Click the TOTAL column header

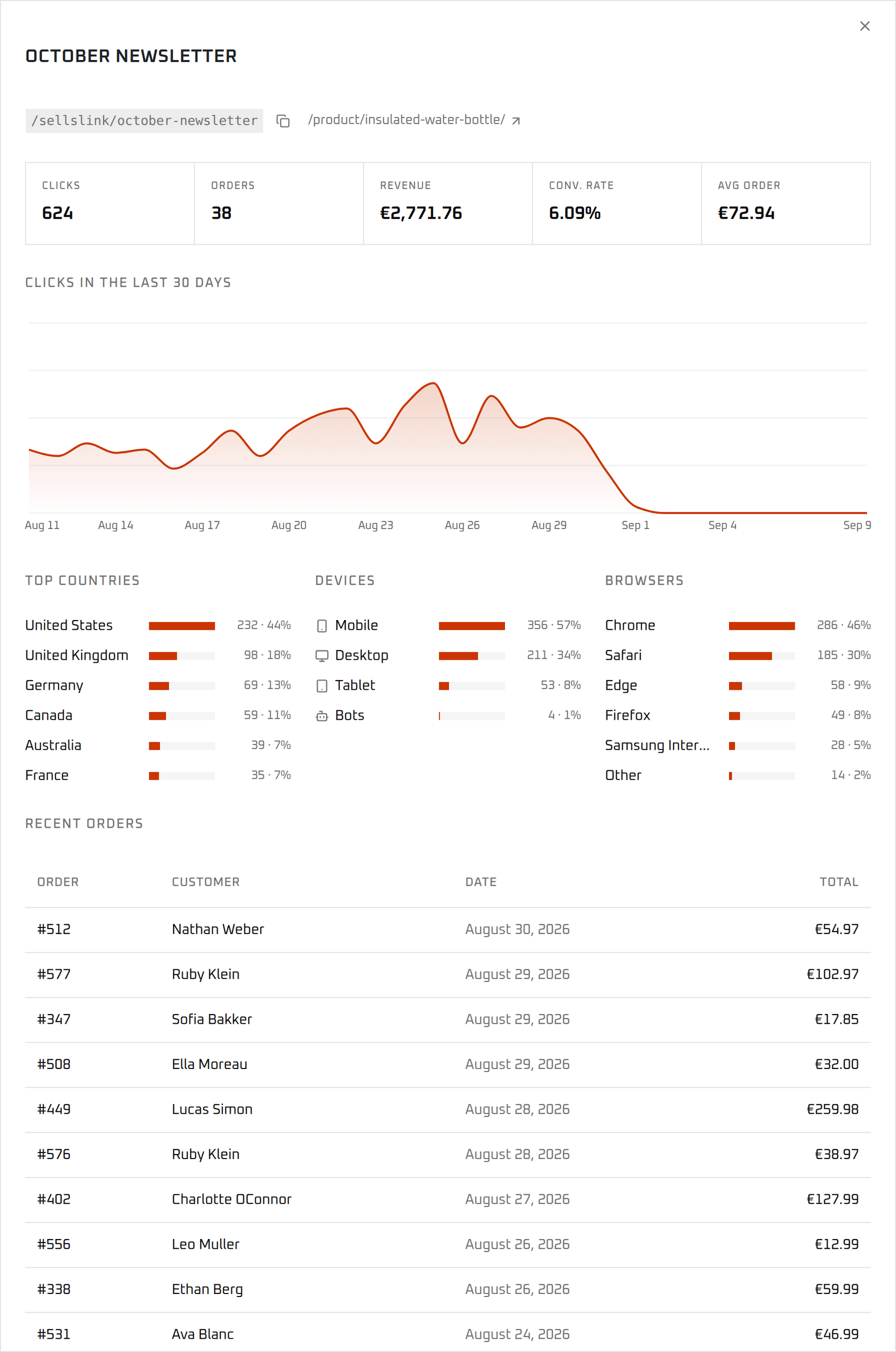[839, 882]
